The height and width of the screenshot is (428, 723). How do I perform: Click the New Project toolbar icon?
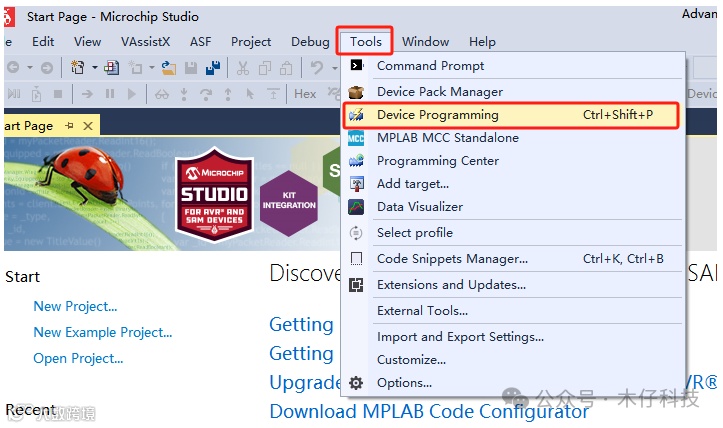point(77,68)
